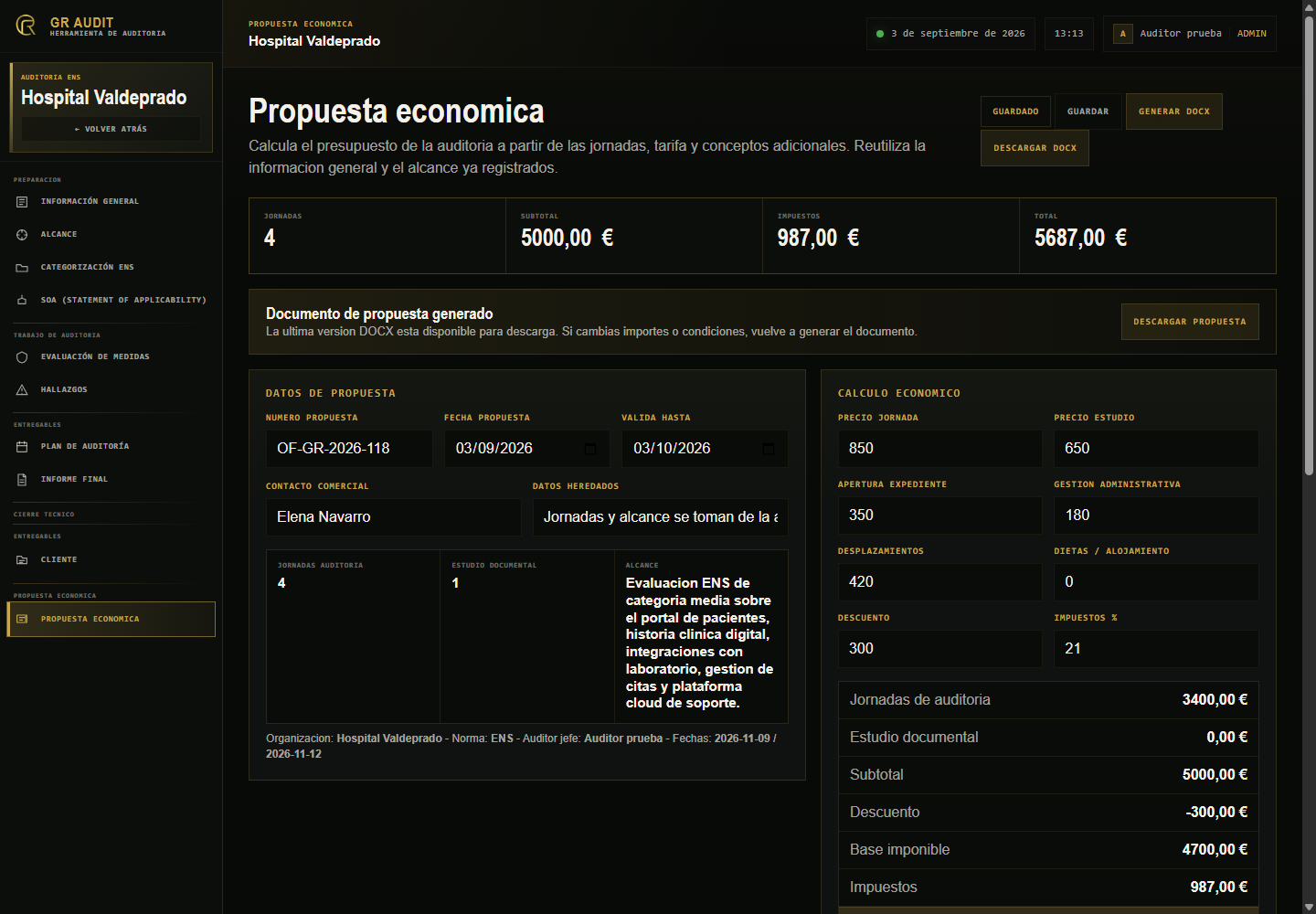Screen dimensions: 1316x914
Task: Click the Plan de Auditoría calendar icon
Action: pyautogui.click(x=22, y=446)
